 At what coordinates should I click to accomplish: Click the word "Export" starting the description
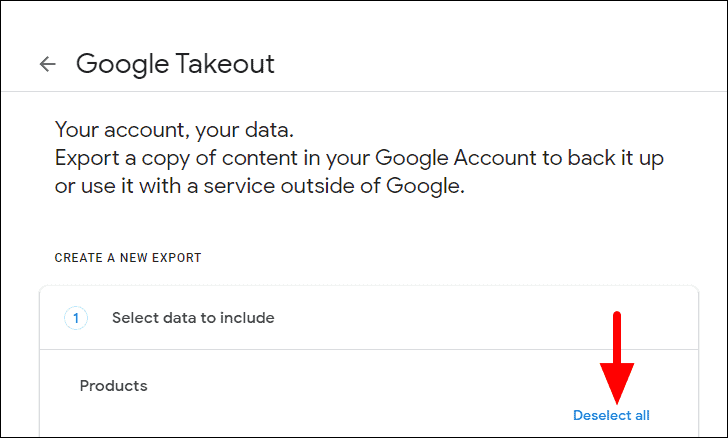coord(87,158)
